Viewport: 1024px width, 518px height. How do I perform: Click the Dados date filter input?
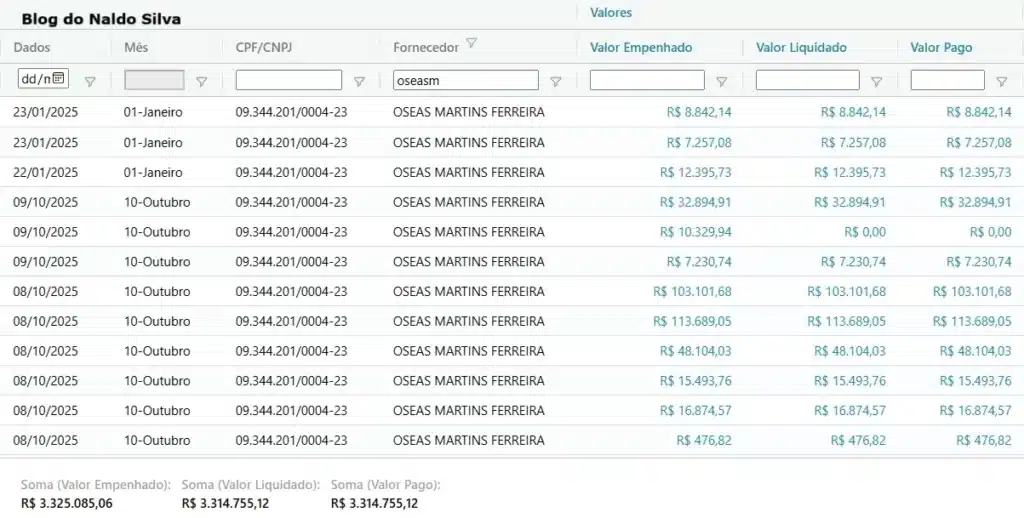coord(43,78)
